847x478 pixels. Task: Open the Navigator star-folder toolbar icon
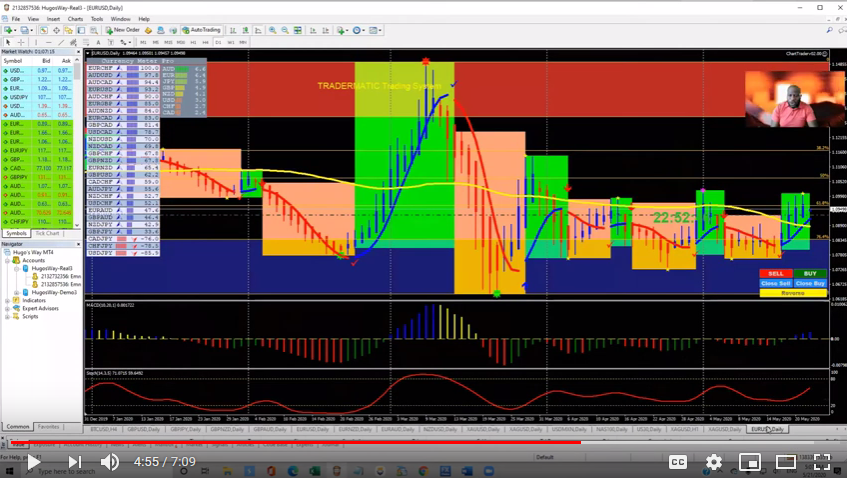coord(69,30)
